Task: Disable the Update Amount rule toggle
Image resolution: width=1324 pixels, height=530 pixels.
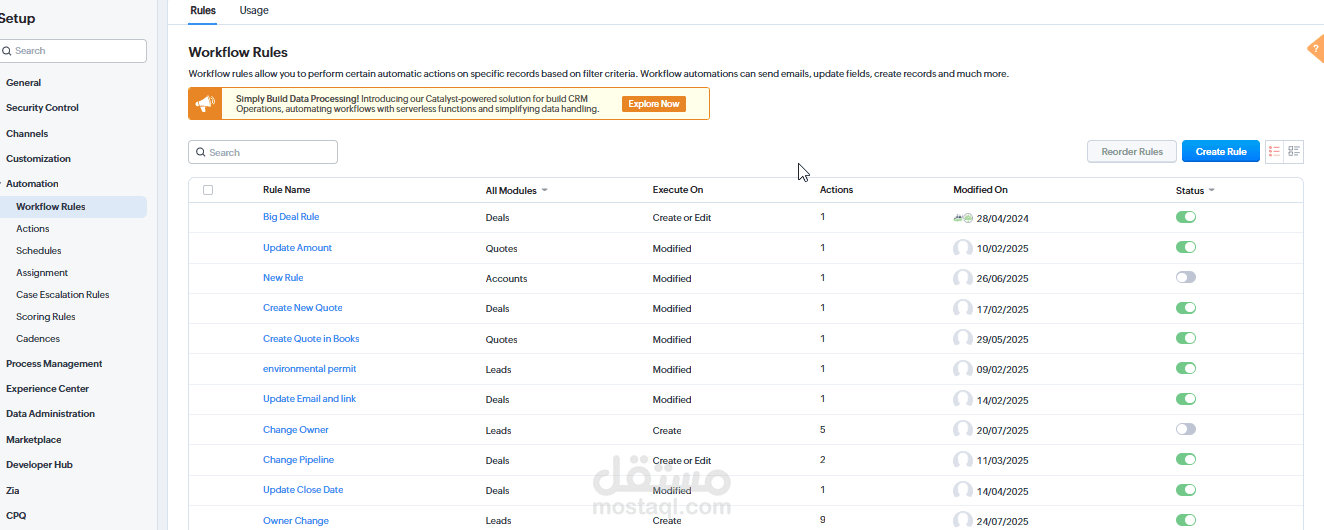Action: point(1186,247)
